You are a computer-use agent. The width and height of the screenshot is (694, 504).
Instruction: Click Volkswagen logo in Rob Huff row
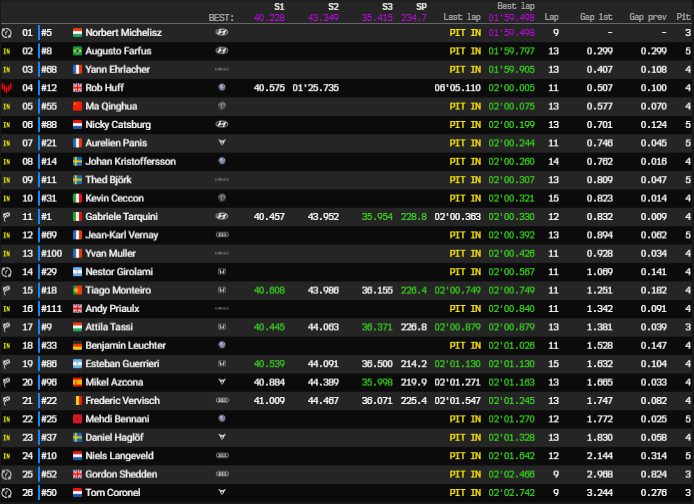point(222,88)
